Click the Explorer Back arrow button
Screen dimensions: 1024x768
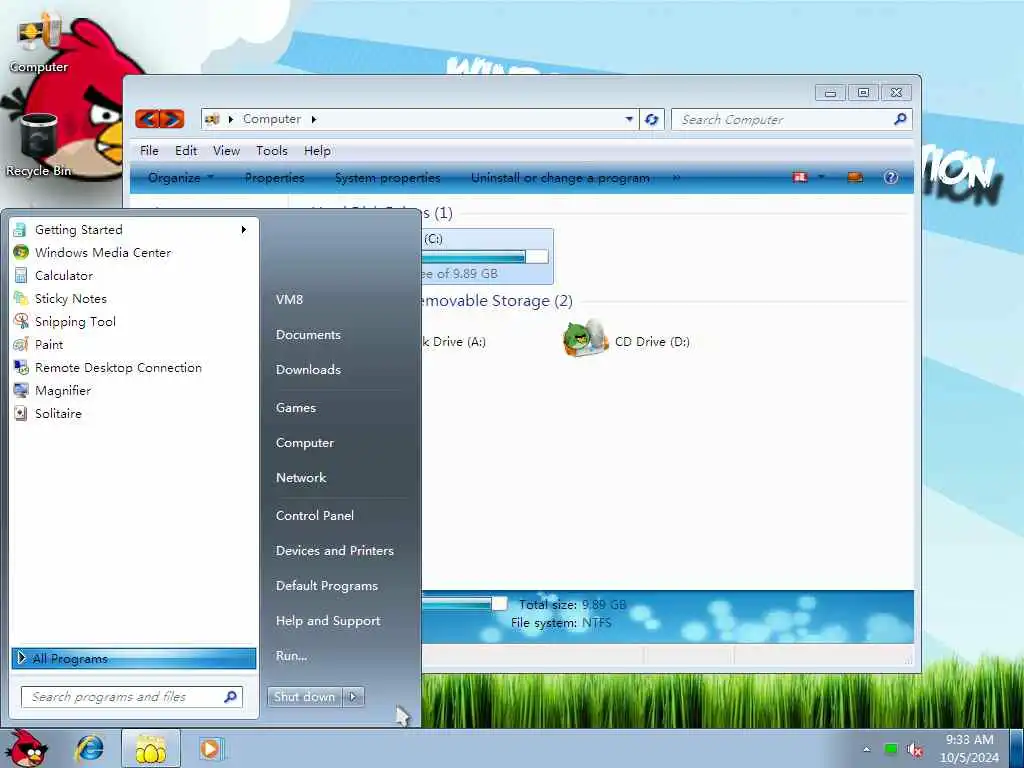coord(148,119)
